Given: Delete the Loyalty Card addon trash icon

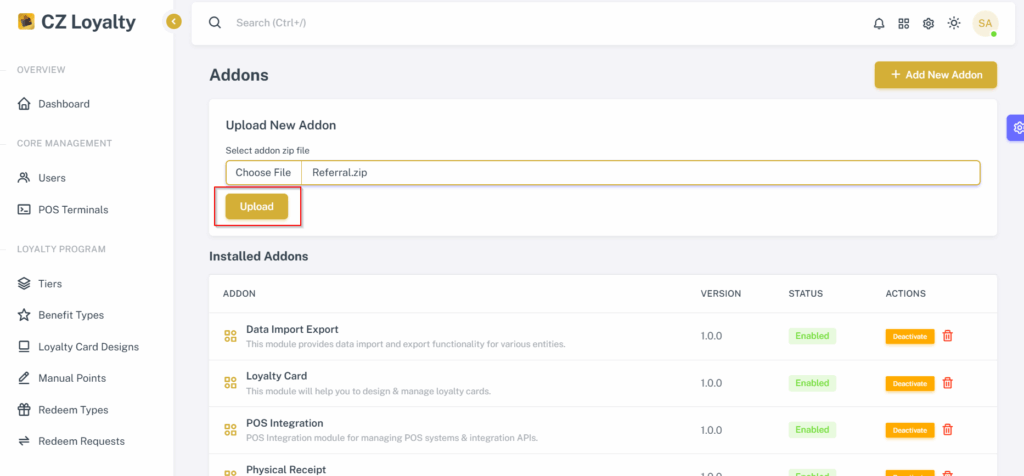Looking at the screenshot, I should click(948, 383).
